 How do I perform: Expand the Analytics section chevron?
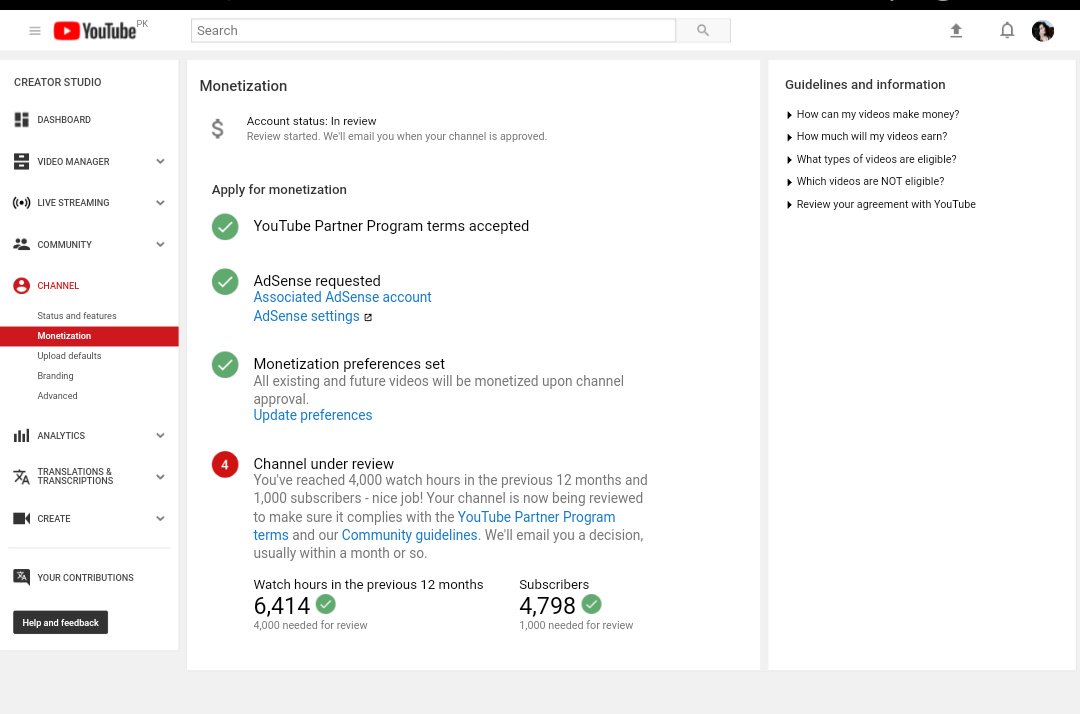pyautogui.click(x=160, y=435)
